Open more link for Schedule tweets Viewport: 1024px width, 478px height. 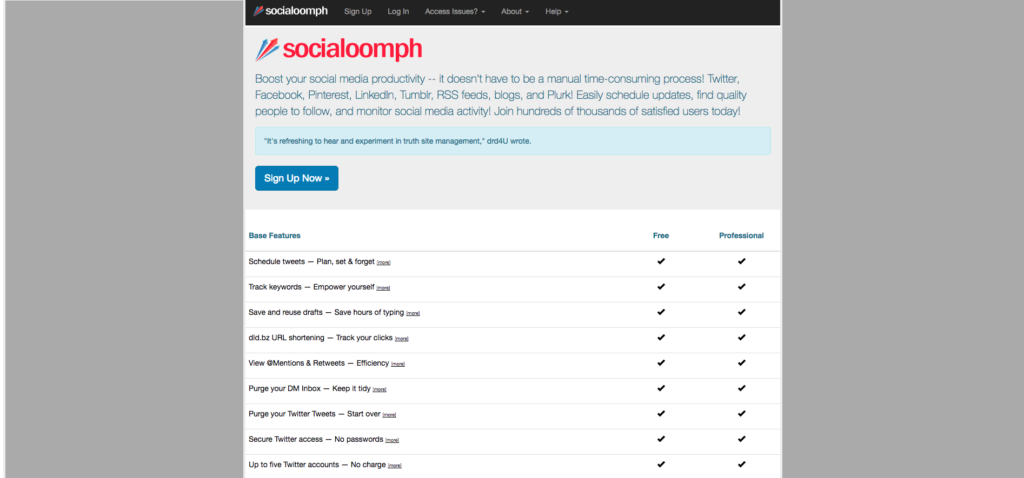coord(384,263)
